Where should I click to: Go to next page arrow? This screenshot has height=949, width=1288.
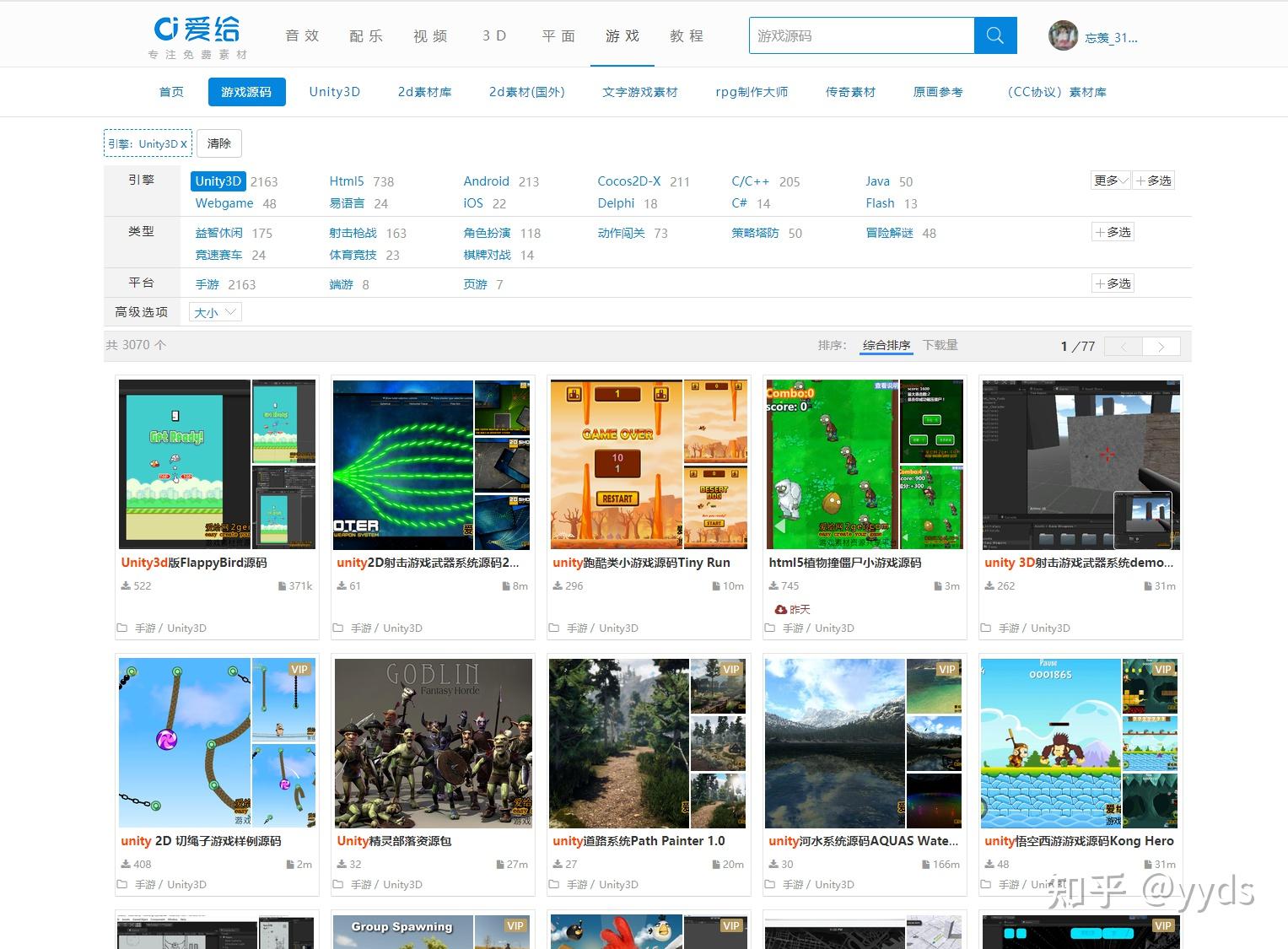(x=1161, y=346)
